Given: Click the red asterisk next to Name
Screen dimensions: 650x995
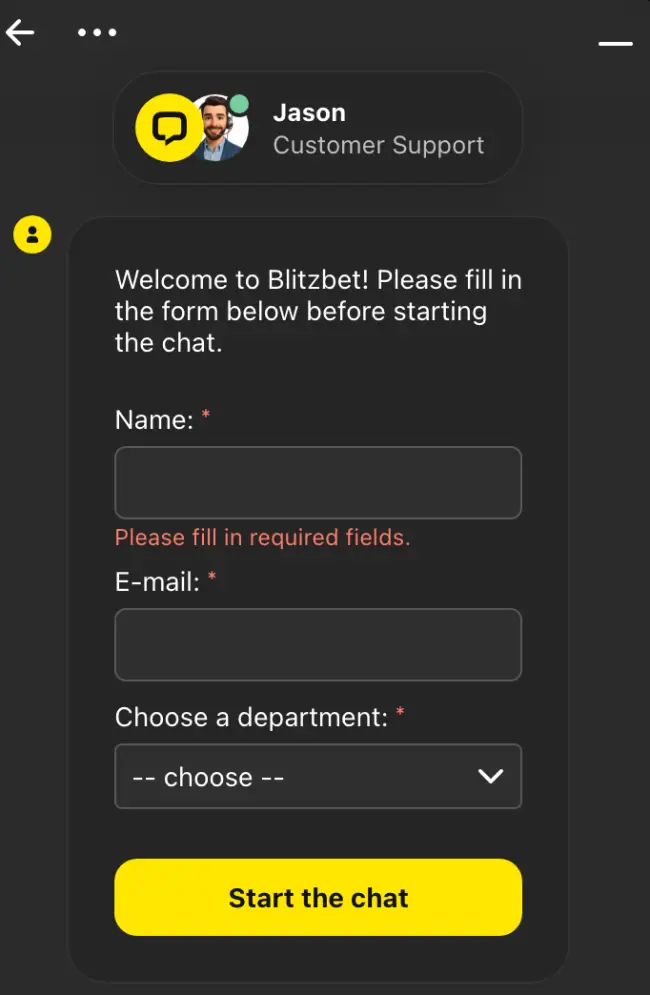Looking at the screenshot, I should (205, 413).
